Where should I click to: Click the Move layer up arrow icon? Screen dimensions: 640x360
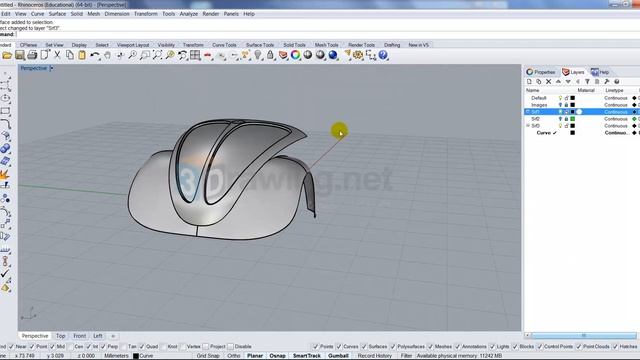558,82
